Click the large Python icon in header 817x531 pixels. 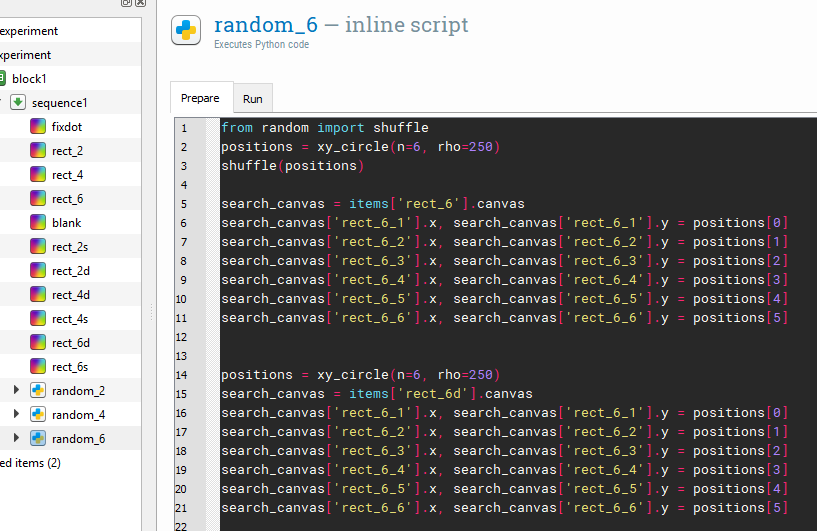click(186, 30)
